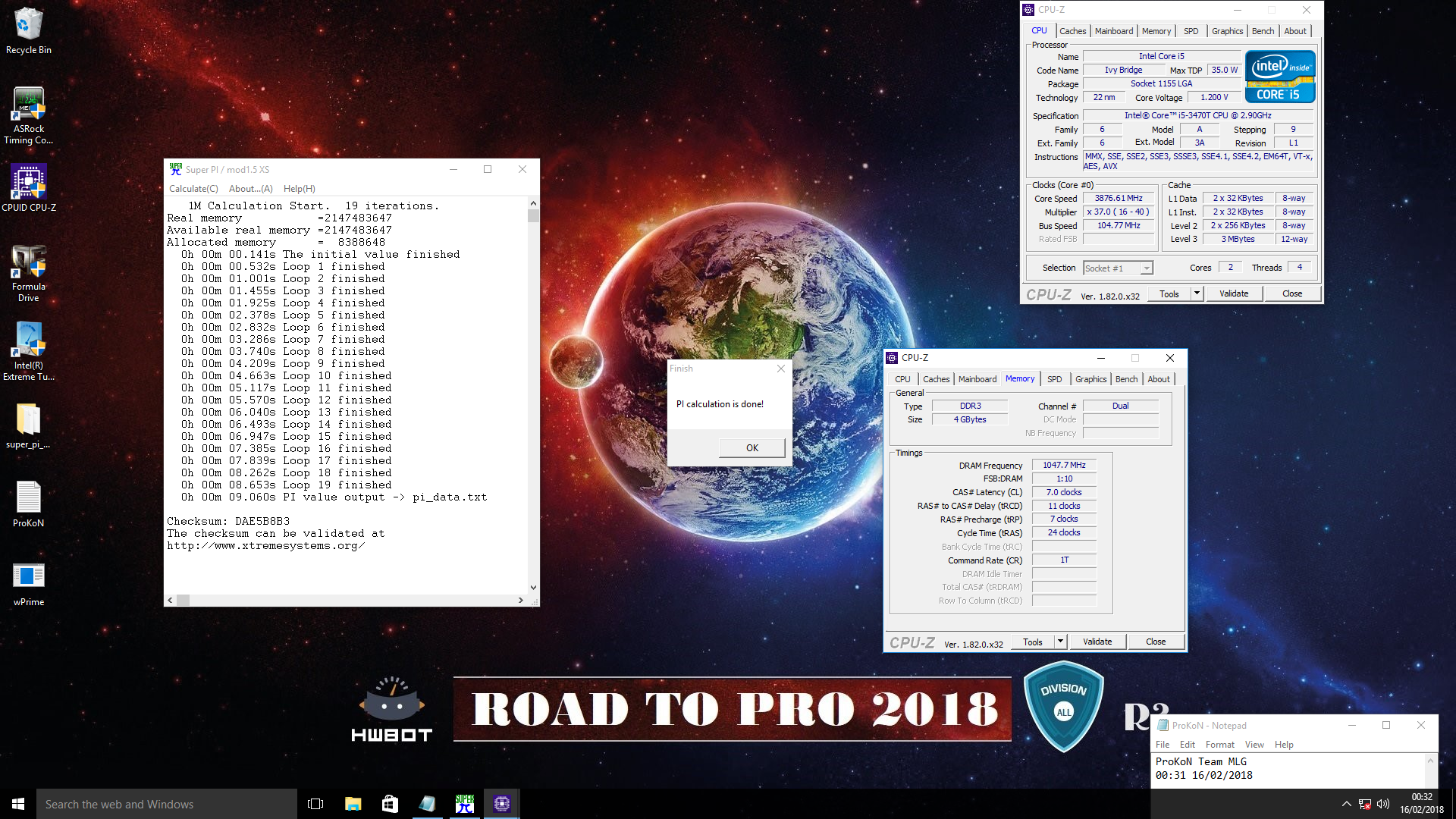Screen dimensions: 1456x819
Task: Switch to Memory tab in top CPU-Z
Action: click(1156, 31)
